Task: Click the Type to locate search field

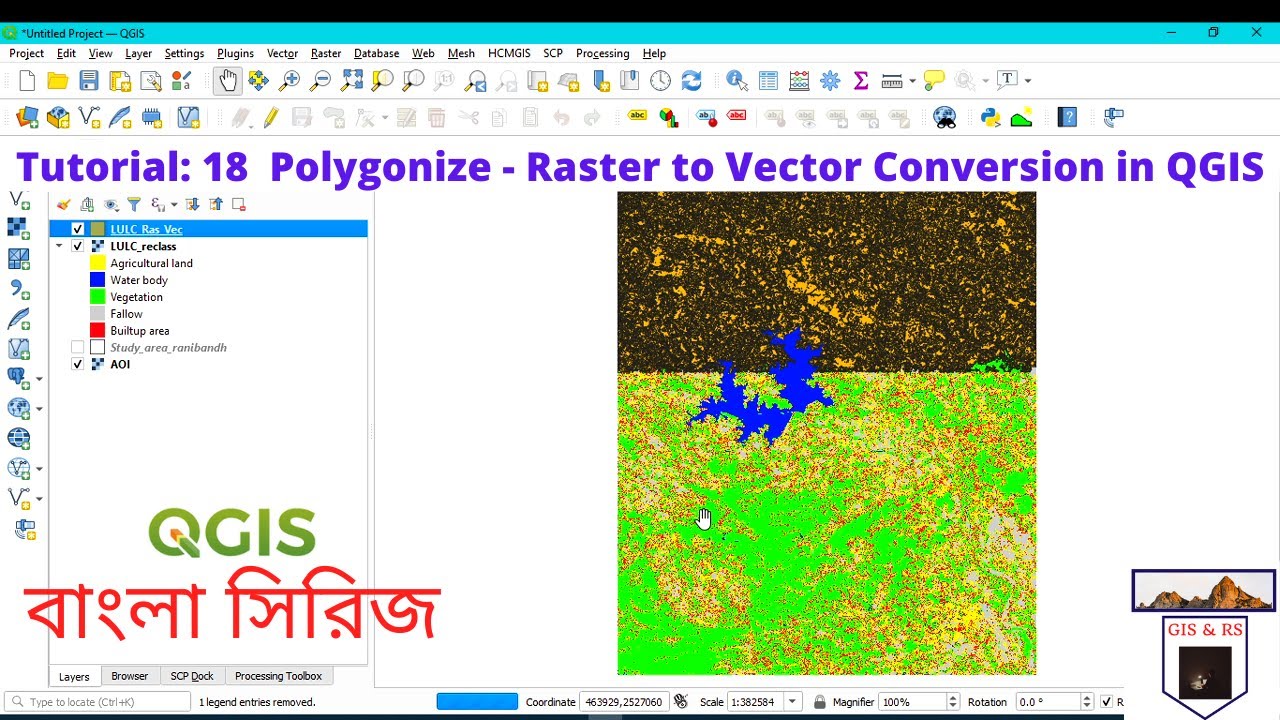Action: (x=98, y=702)
